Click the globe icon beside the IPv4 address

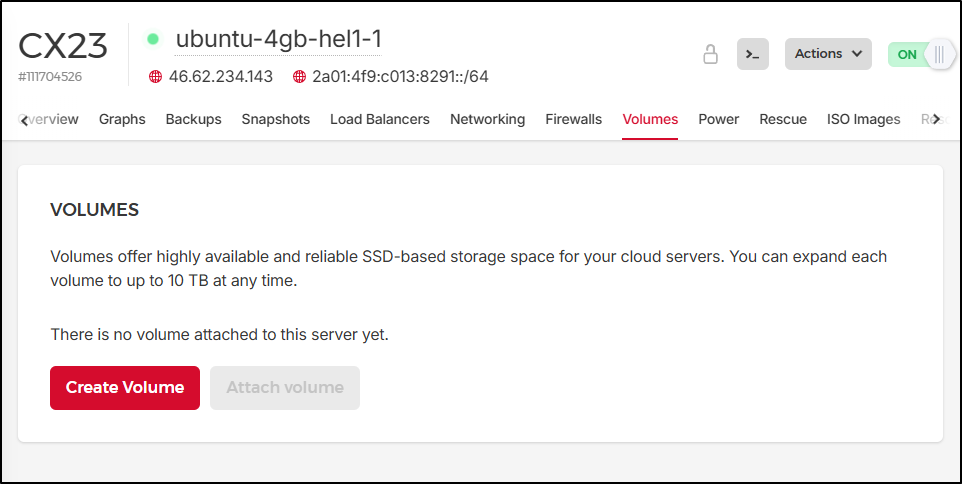pos(155,77)
